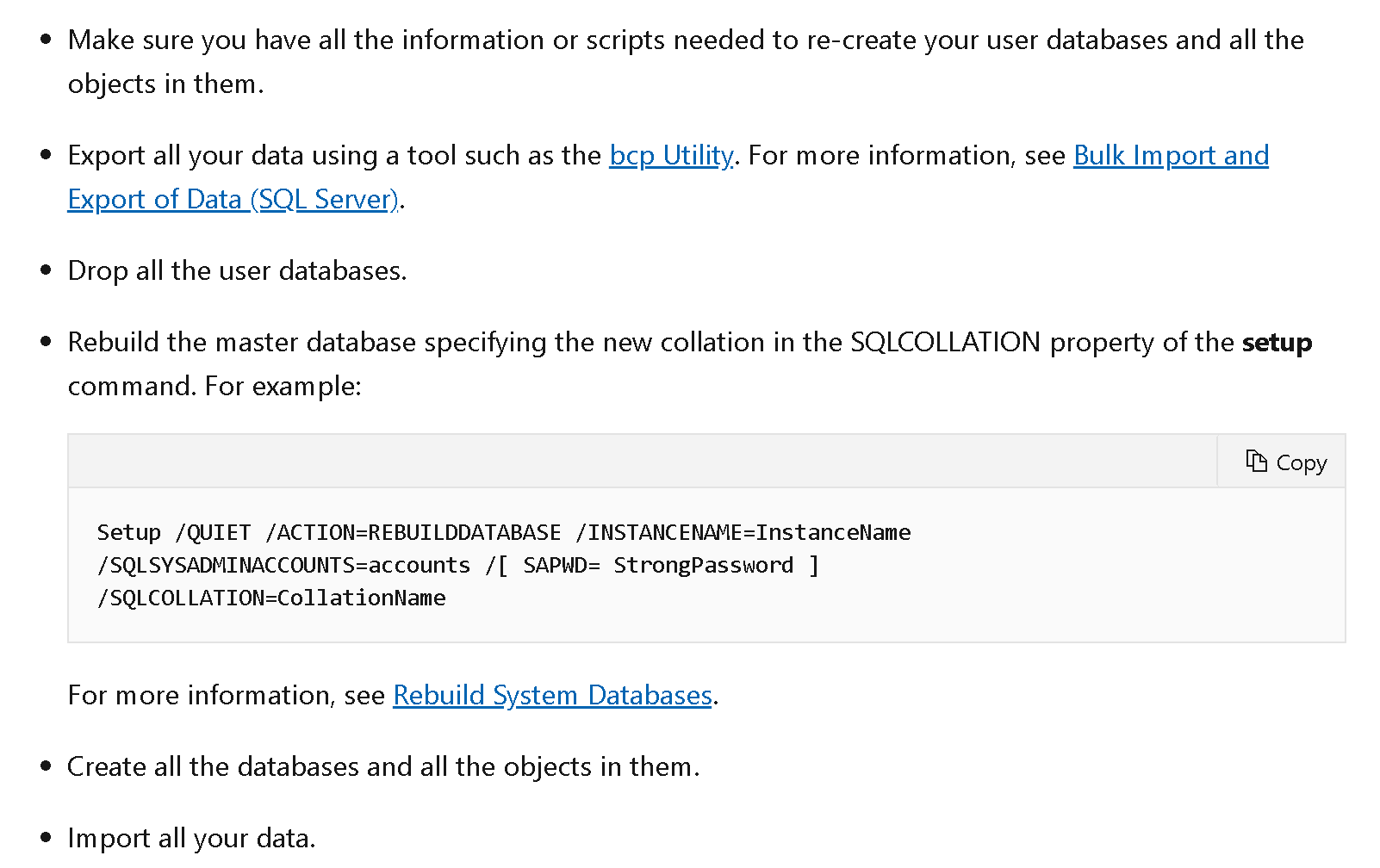Click the word SQLCOLLATION in the paragraph
The image size is (1380, 868).
(x=945, y=342)
